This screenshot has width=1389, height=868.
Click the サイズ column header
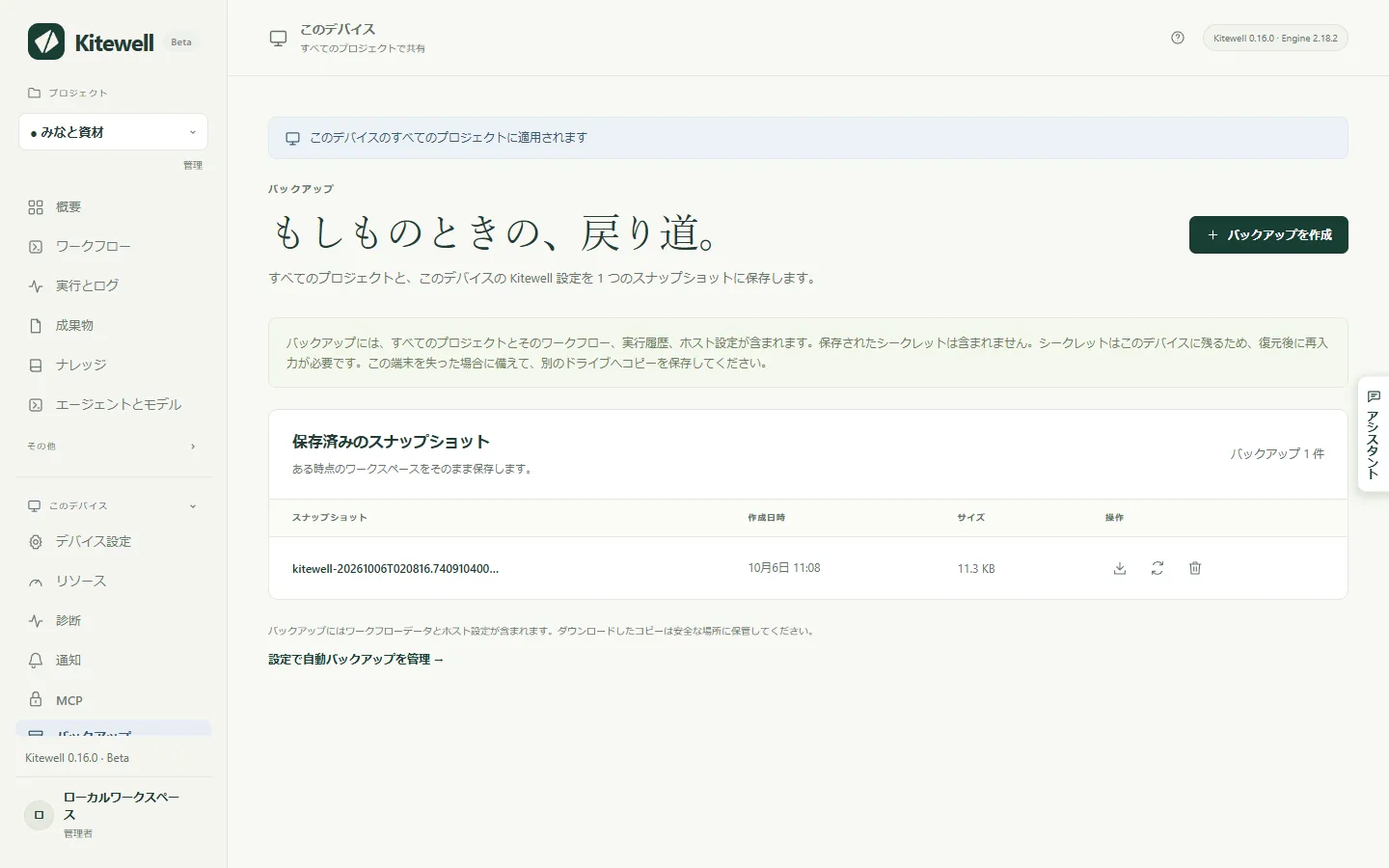point(971,518)
